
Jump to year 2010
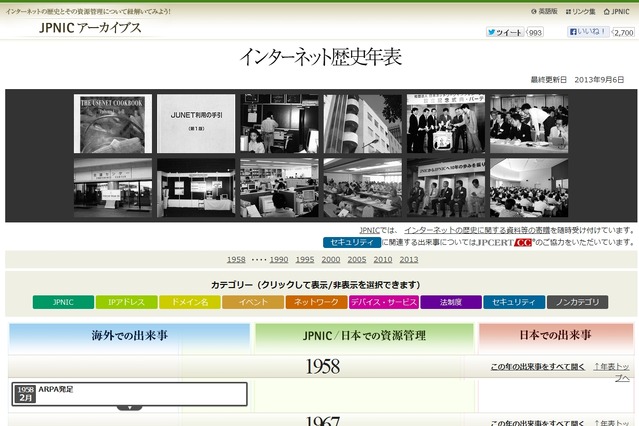click(x=383, y=260)
